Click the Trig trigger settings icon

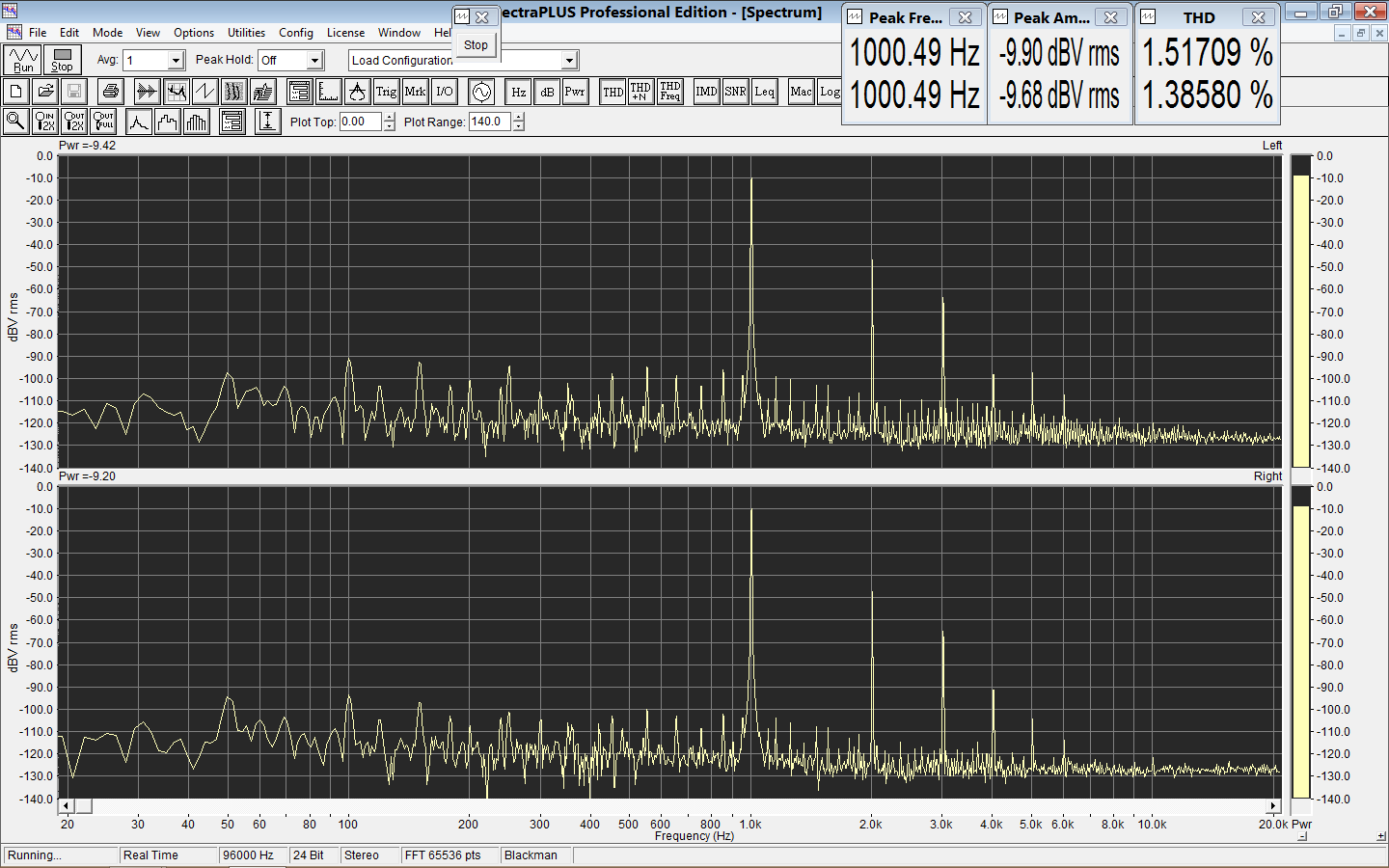386,92
